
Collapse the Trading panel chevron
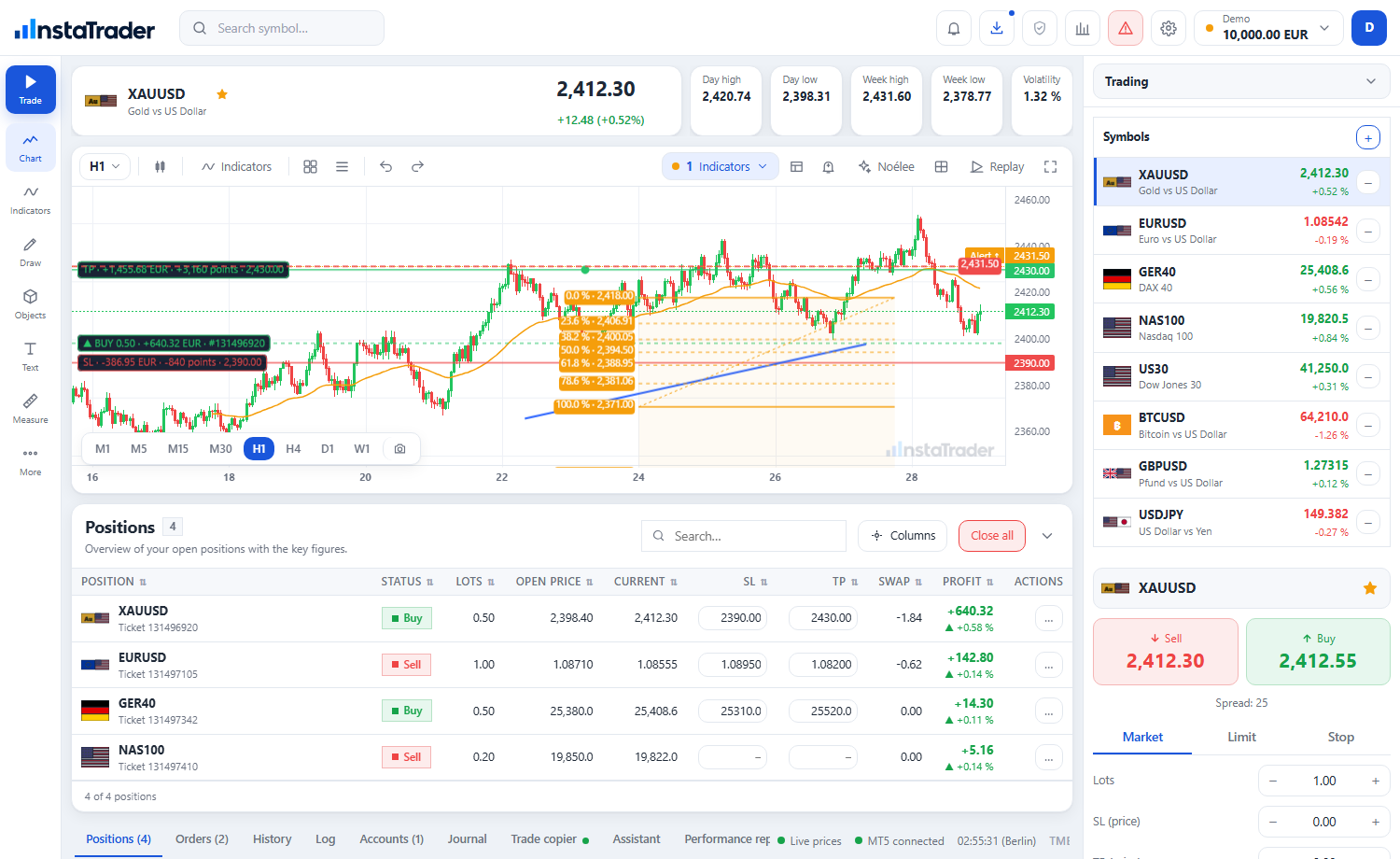(1371, 81)
